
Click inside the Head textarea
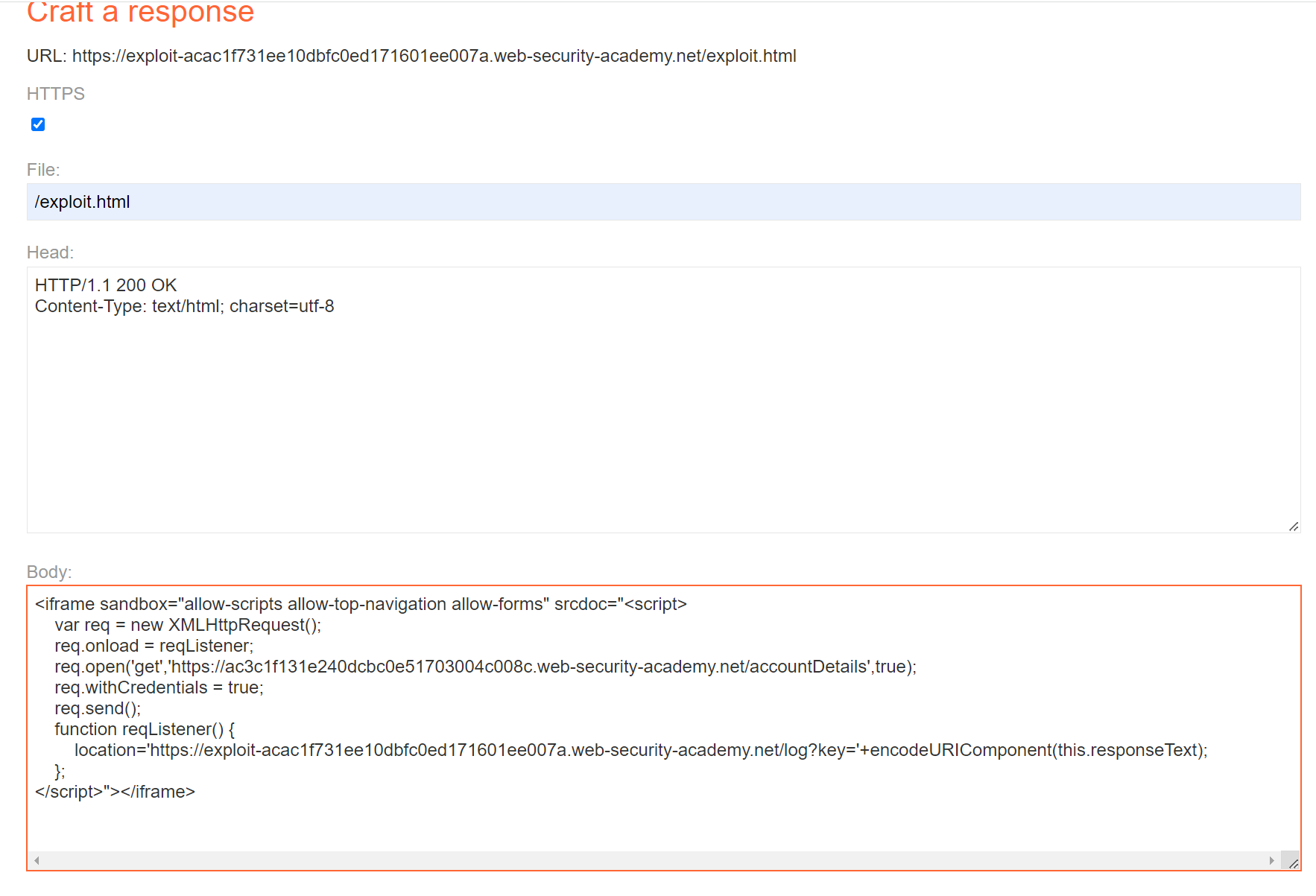[x=663, y=400]
